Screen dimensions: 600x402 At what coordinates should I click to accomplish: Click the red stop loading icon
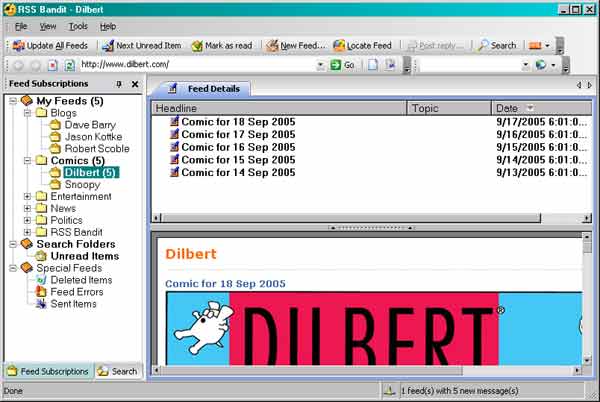coord(53,65)
